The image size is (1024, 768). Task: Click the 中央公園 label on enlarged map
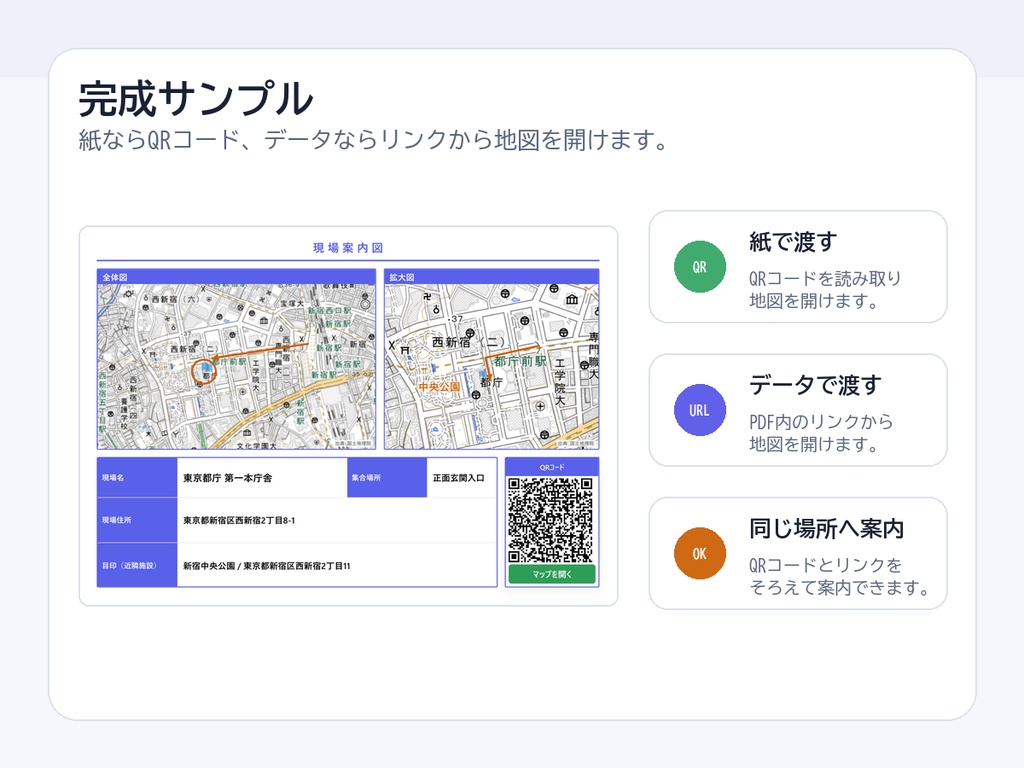point(439,387)
